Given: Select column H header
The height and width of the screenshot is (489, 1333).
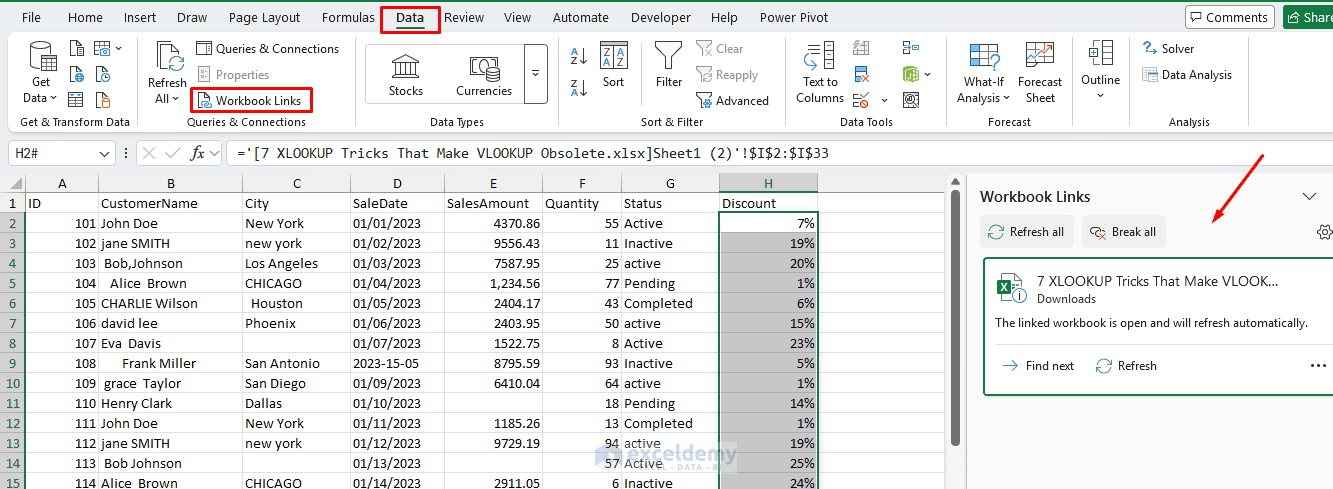Looking at the screenshot, I should coord(768,183).
